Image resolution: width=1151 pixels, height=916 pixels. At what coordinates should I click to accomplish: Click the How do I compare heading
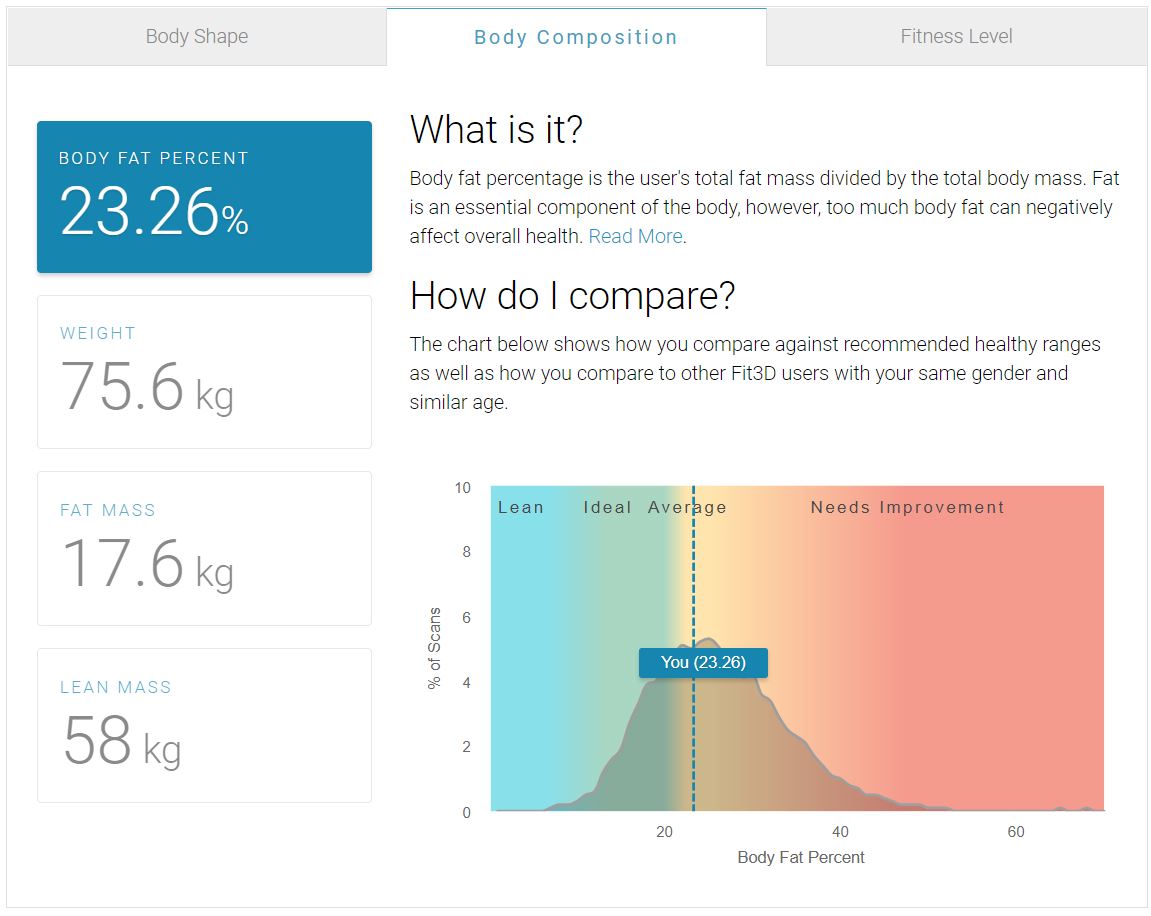coord(571,295)
